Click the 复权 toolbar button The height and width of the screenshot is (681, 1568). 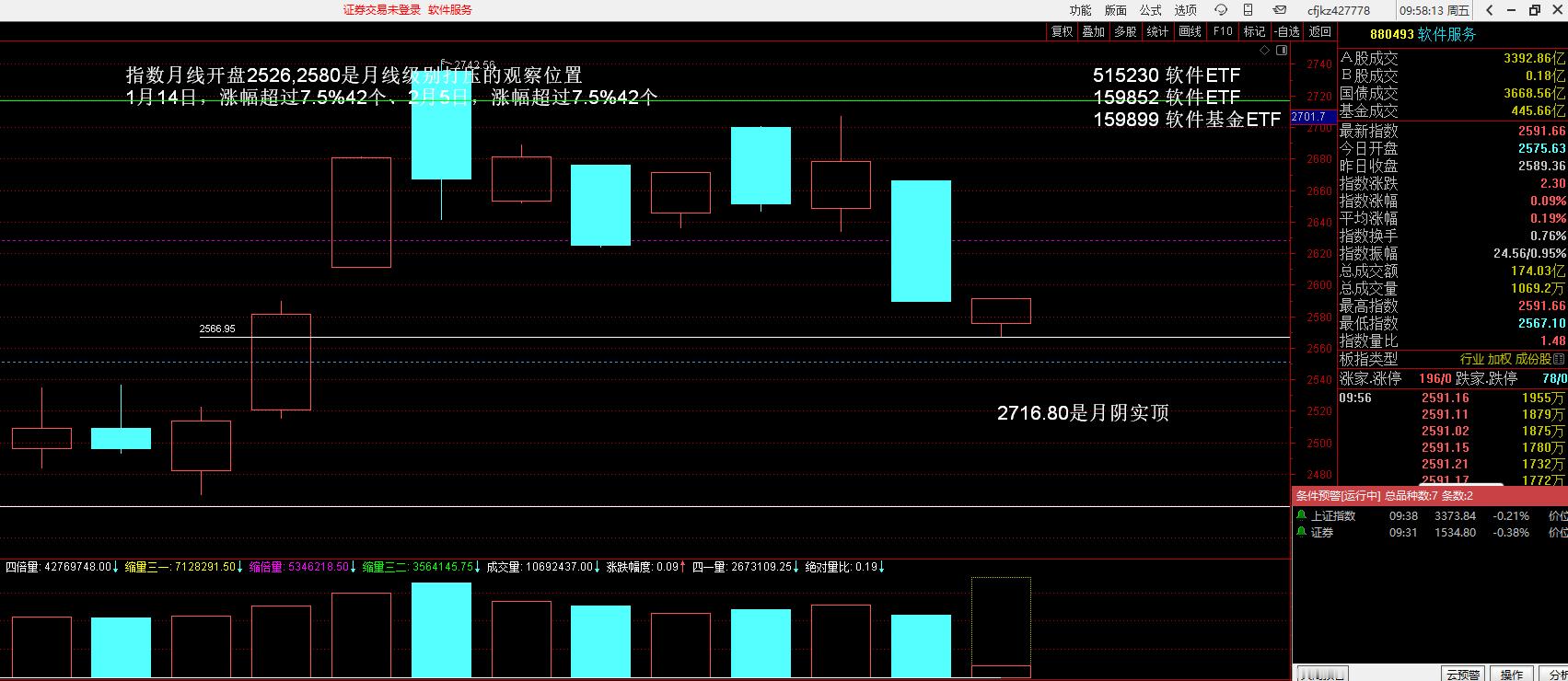1062,31
